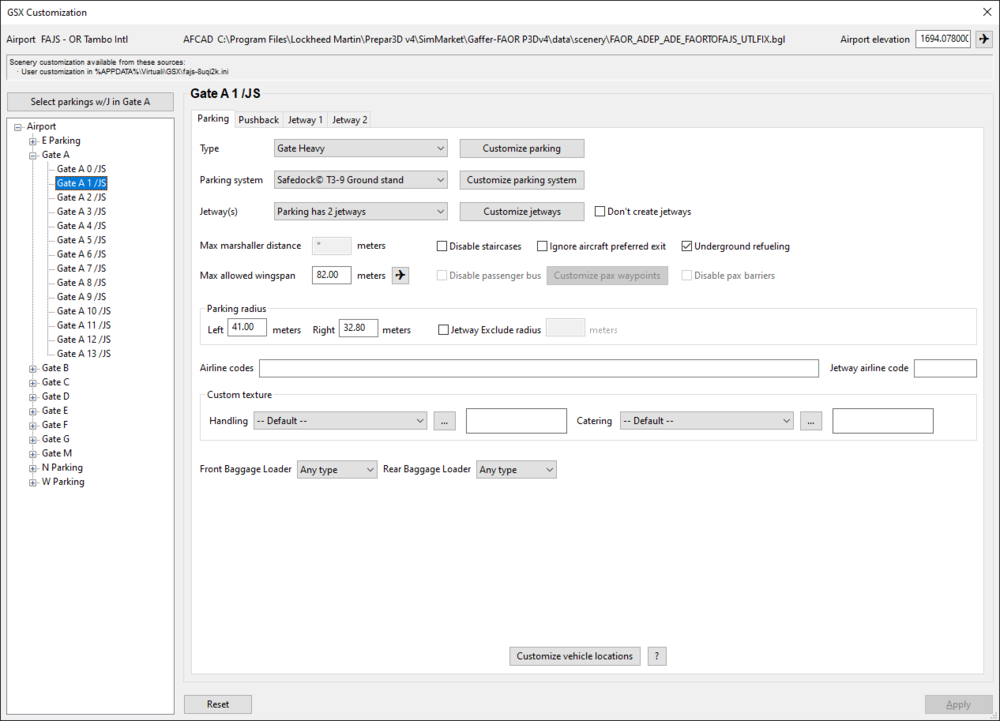Enable the Disable staircases checkbox

(x=443, y=246)
